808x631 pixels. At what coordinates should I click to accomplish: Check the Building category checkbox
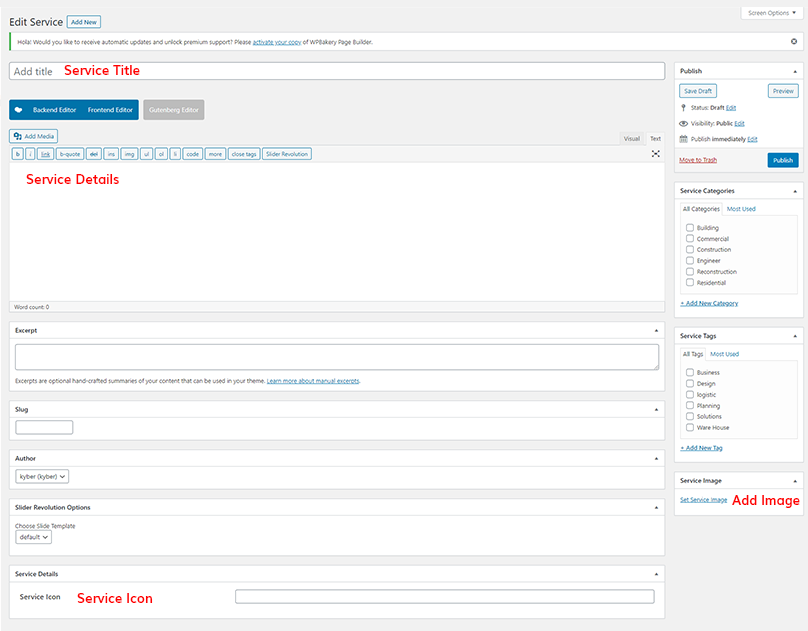[690, 228]
